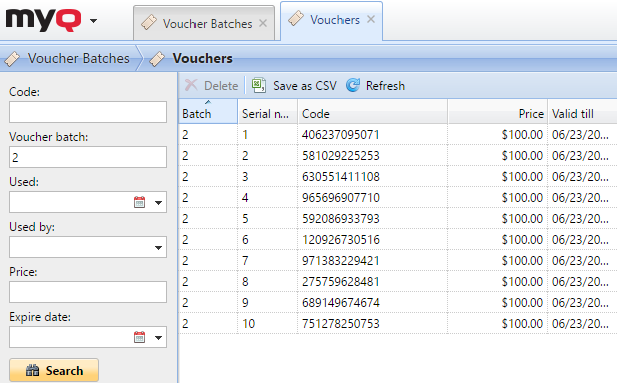Click the Vouchers breadcrumb item

point(202,58)
